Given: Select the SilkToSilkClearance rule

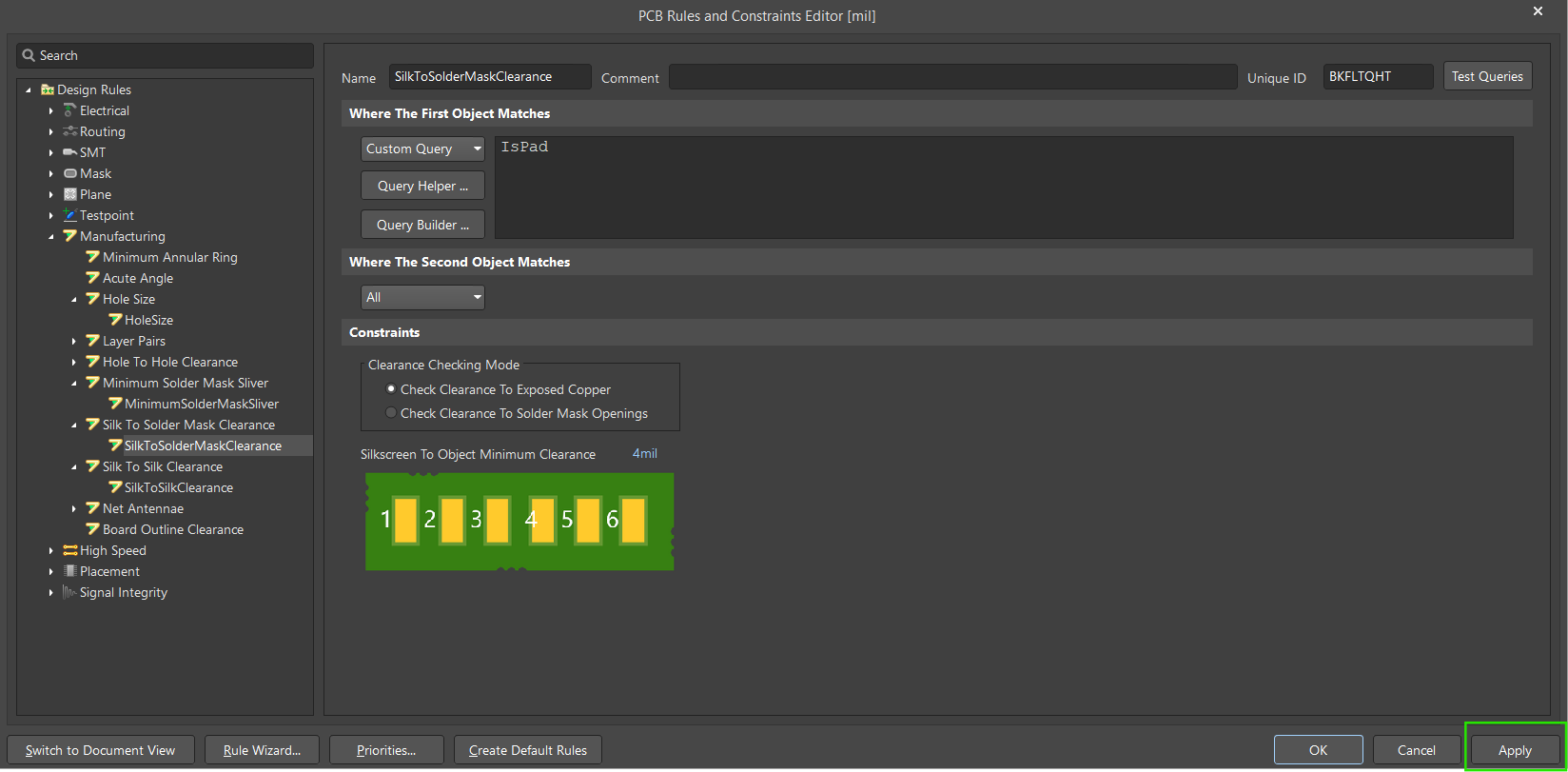Looking at the screenshot, I should pos(179,487).
